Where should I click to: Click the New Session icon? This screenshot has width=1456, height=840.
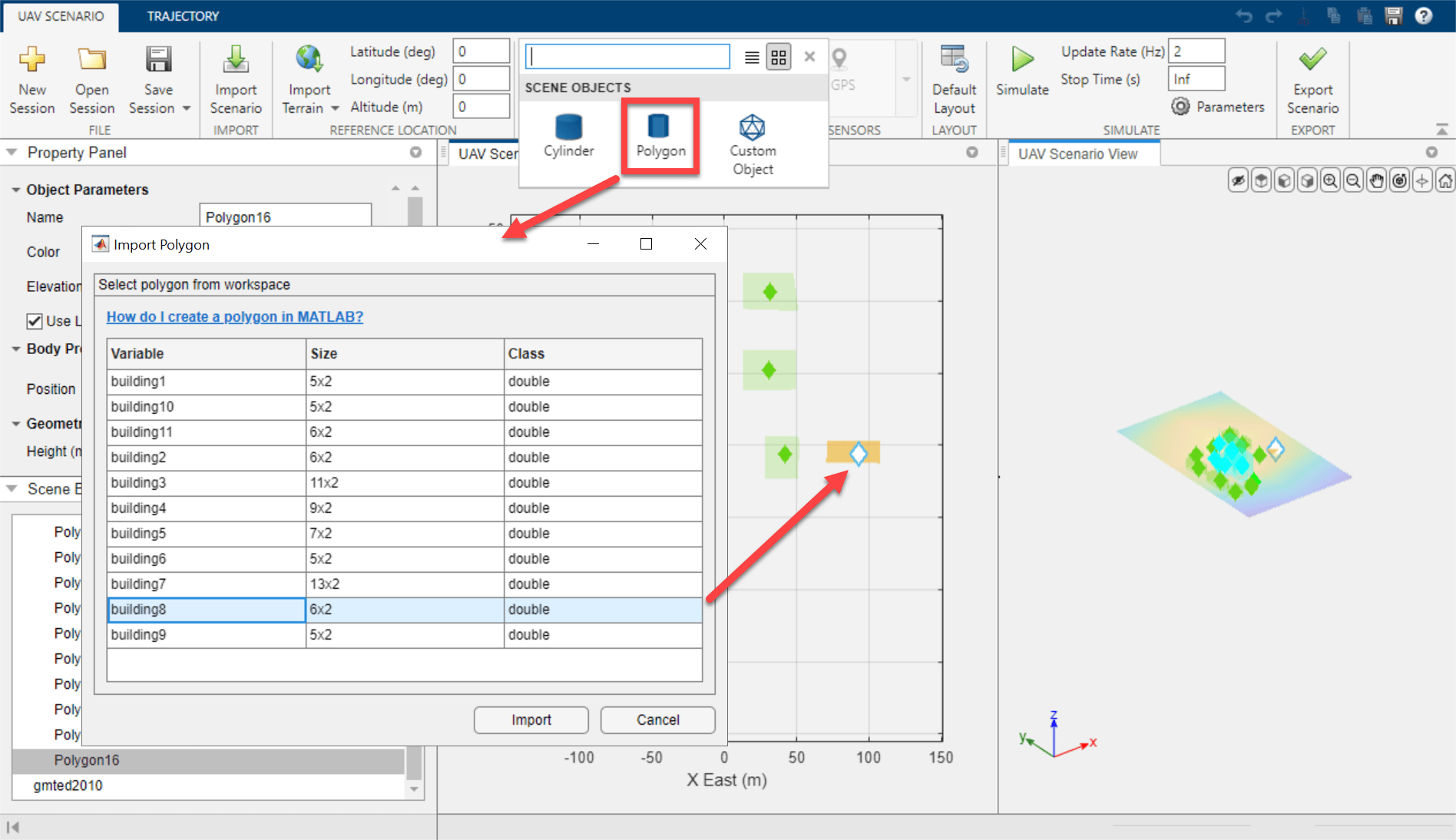(31, 59)
